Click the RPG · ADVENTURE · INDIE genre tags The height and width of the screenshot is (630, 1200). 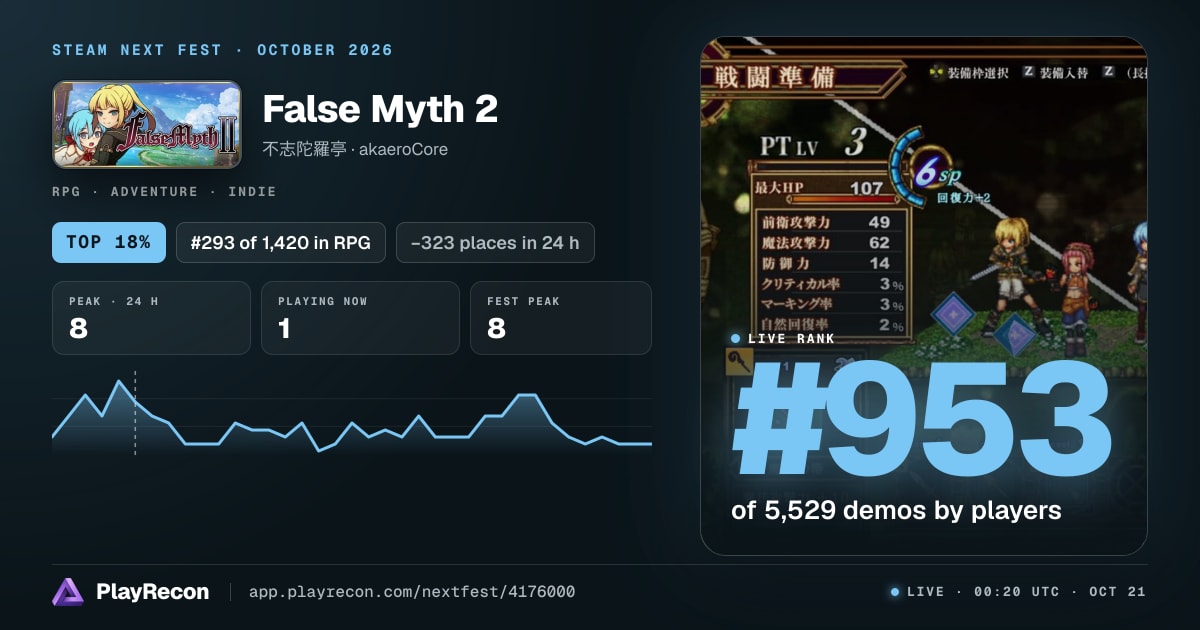pos(164,191)
